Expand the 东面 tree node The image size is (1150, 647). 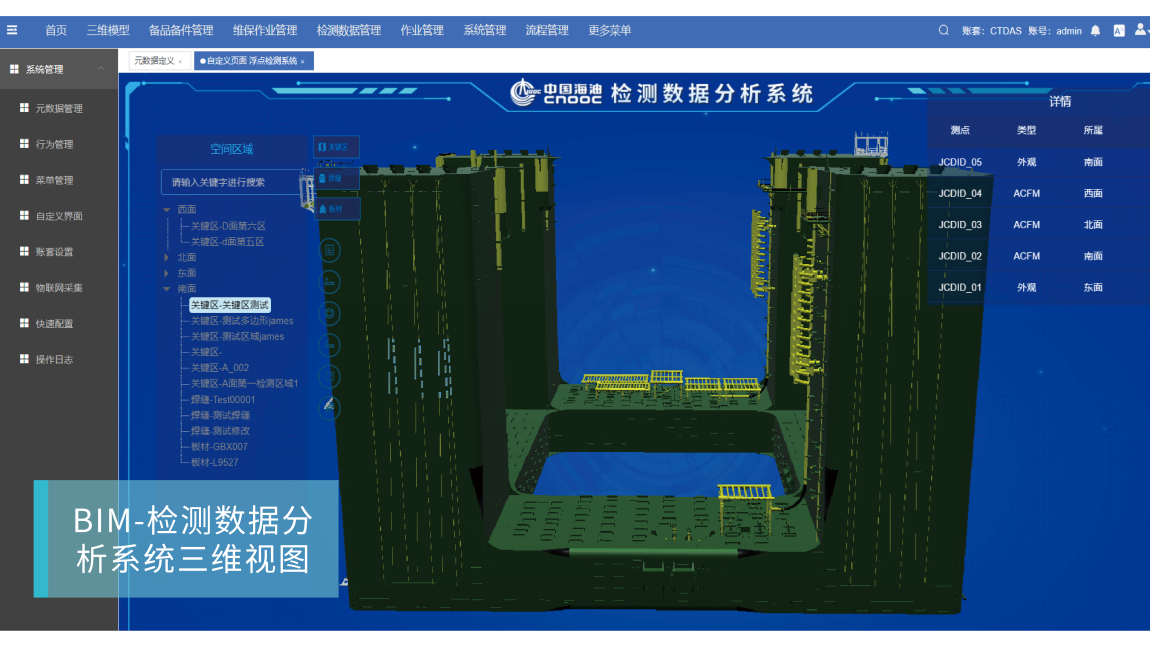coord(167,273)
